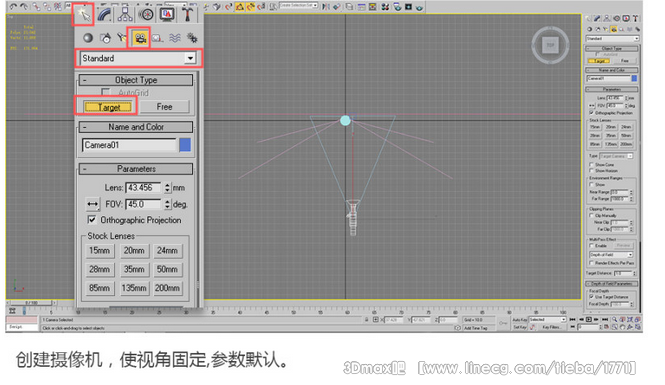
Task: Click the small blue color swatch in right panel
Action: tap(634, 78)
